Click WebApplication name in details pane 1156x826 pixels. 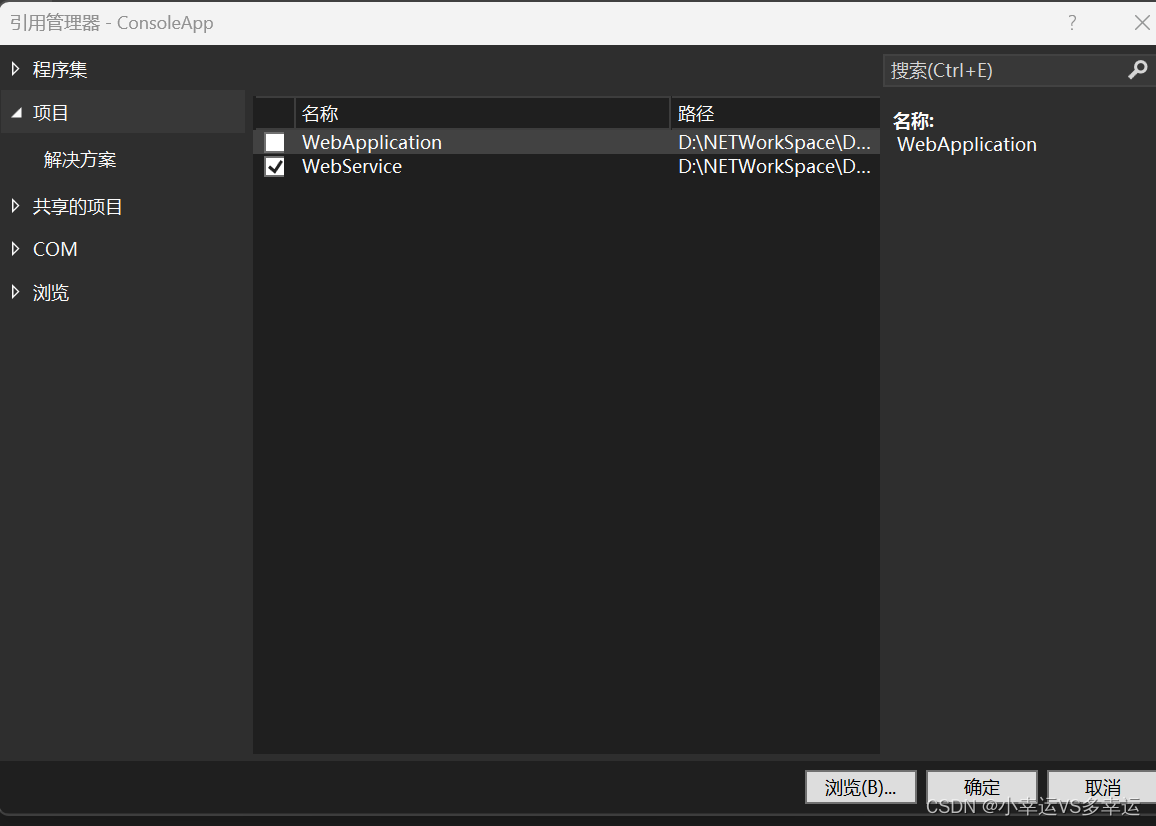coord(967,145)
